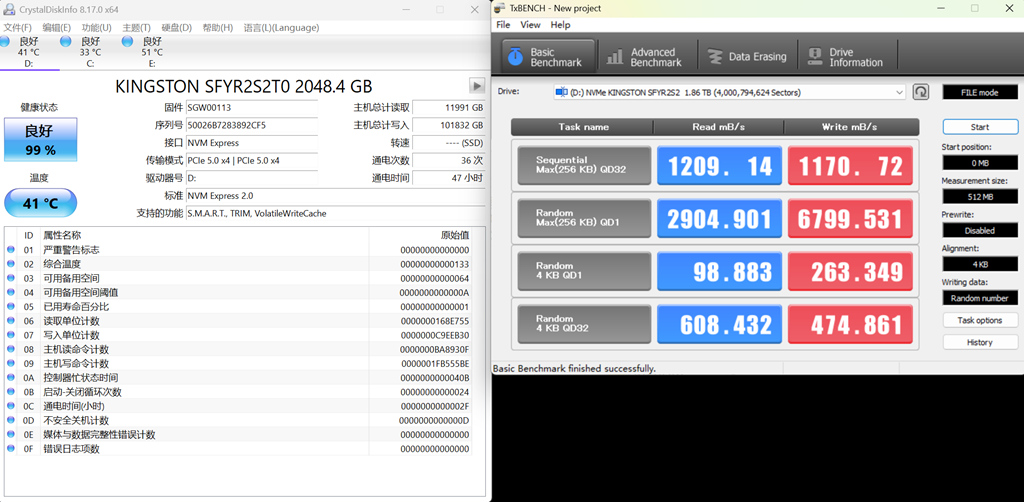Click the host total reads value 11991 GB
The image size is (1024, 502).
(449, 107)
